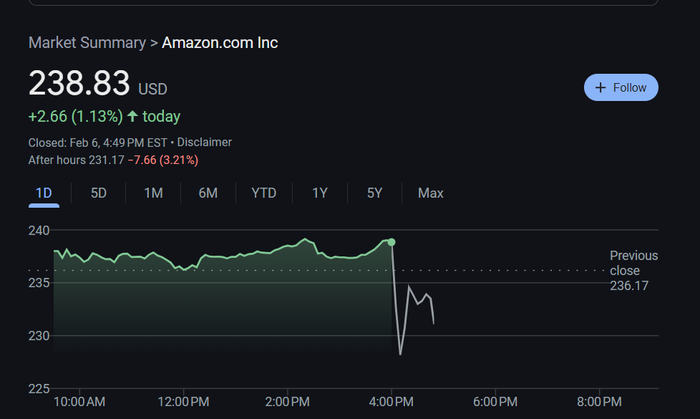Screen dimensions: 700x419
Task: Click the 238.83 stock price
Action: coord(79,83)
